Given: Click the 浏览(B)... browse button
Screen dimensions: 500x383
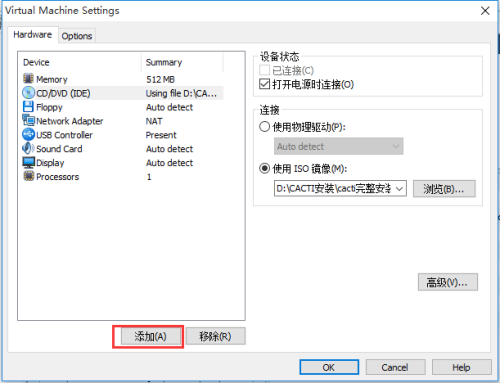Looking at the screenshot, I should coord(444,189).
